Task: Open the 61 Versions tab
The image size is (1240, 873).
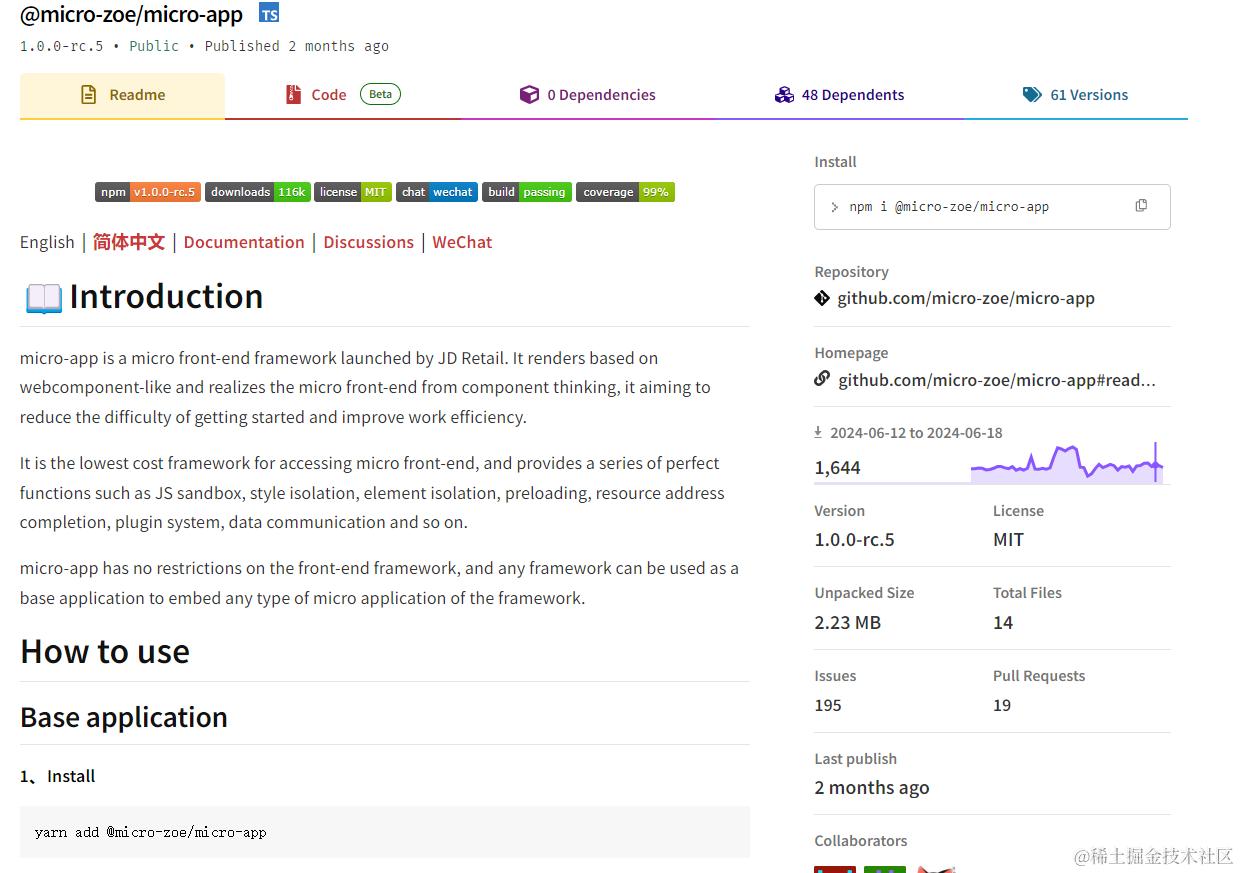Action: pyautogui.click(x=1076, y=96)
